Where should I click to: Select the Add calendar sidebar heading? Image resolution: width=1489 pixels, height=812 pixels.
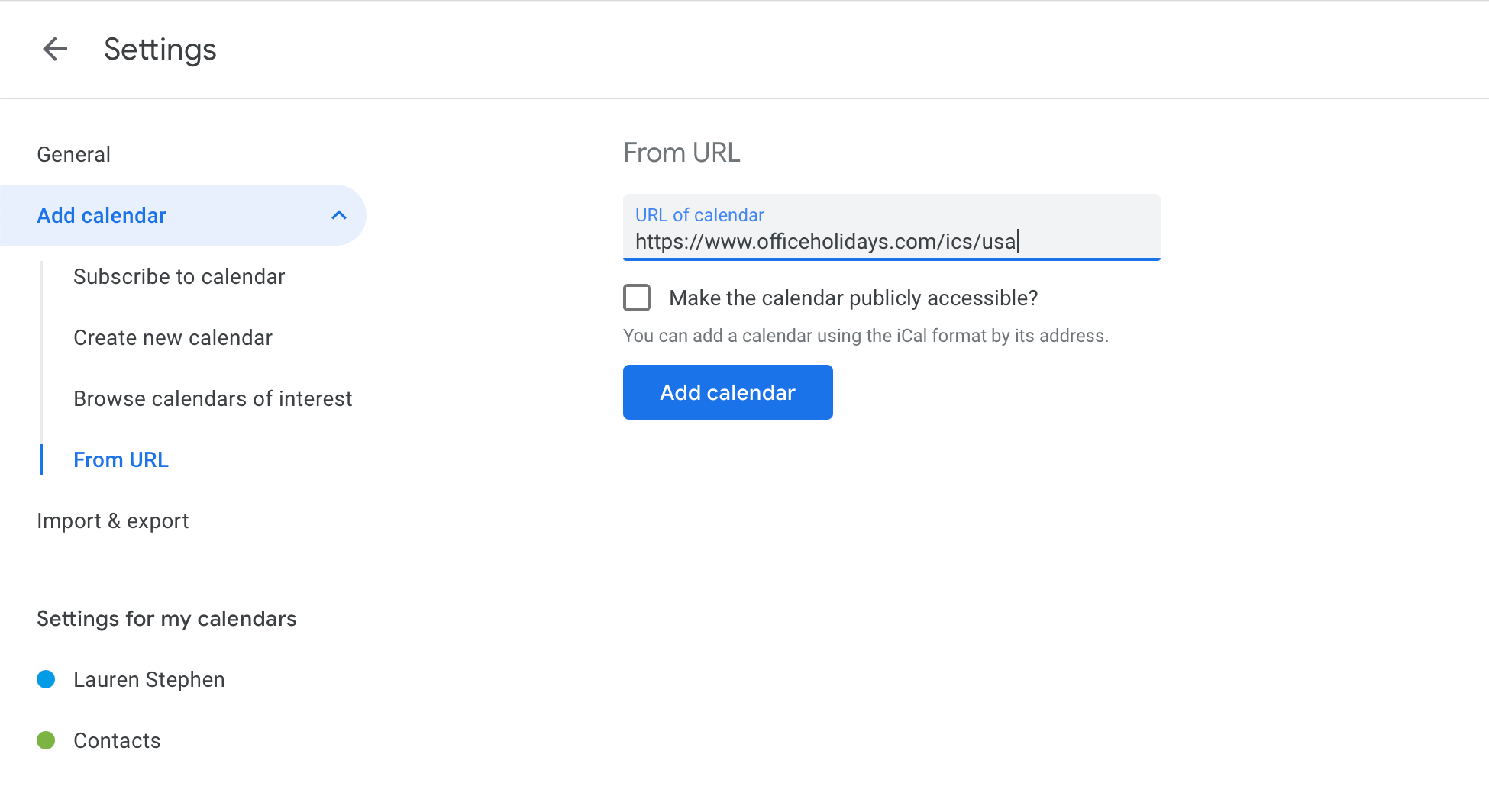coord(102,216)
